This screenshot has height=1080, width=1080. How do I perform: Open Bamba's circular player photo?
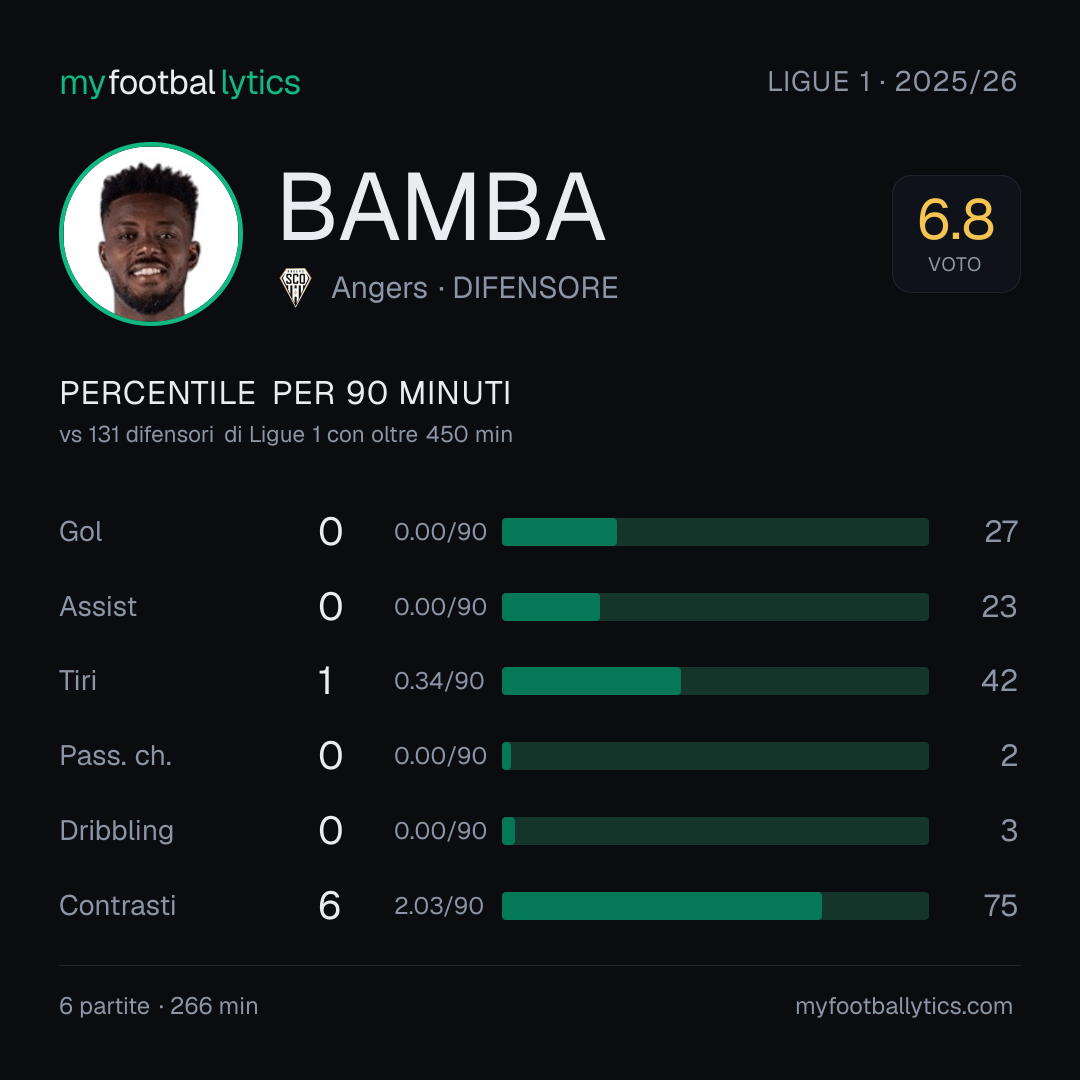click(x=151, y=233)
